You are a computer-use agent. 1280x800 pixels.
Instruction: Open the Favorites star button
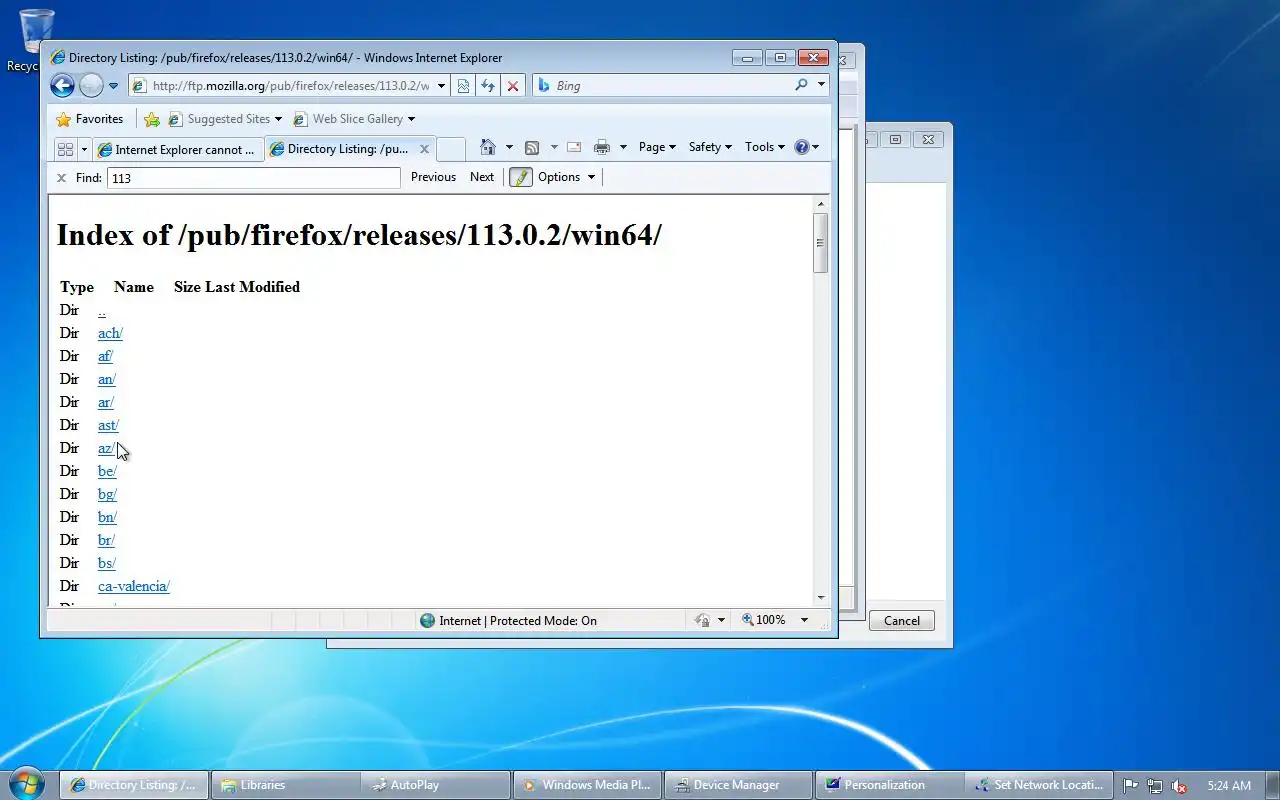[x=90, y=119]
